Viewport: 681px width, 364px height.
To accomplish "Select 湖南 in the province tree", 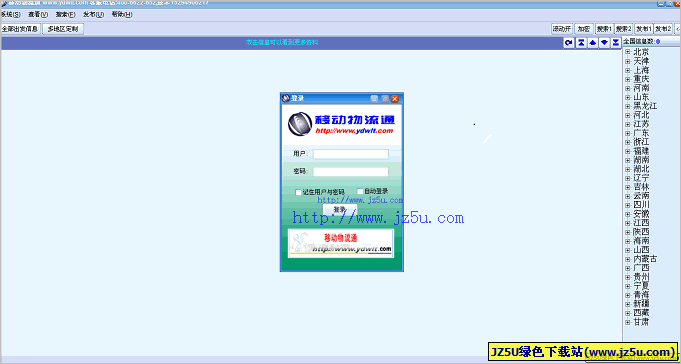I will coord(641,160).
